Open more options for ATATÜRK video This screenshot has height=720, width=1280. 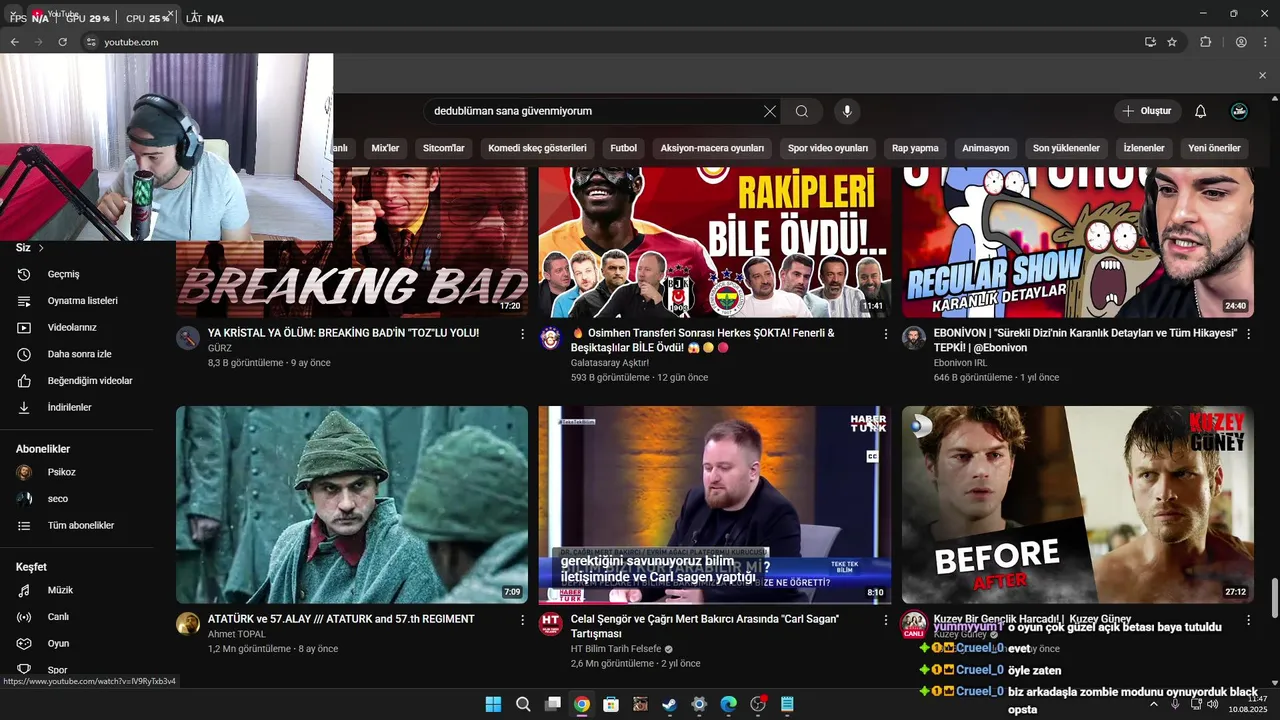(522, 620)
